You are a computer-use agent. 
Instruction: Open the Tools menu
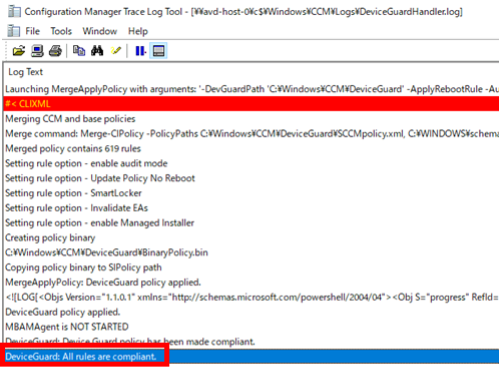coord(61,31)
